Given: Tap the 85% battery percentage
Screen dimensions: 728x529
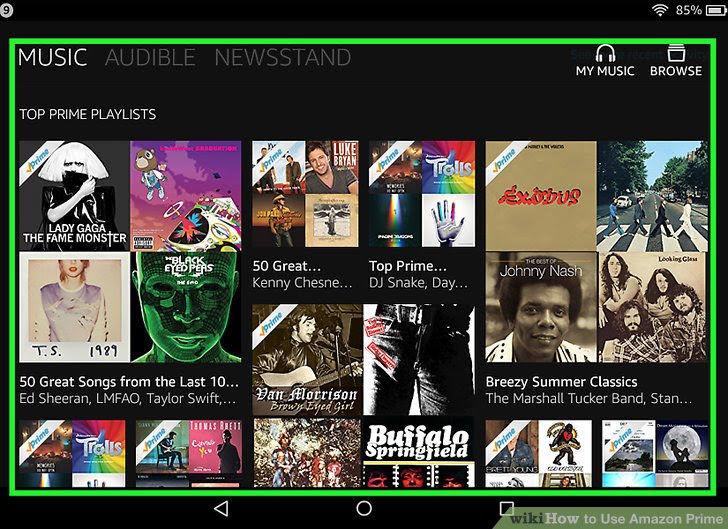Looking at the screenshot, I should 689,10.
